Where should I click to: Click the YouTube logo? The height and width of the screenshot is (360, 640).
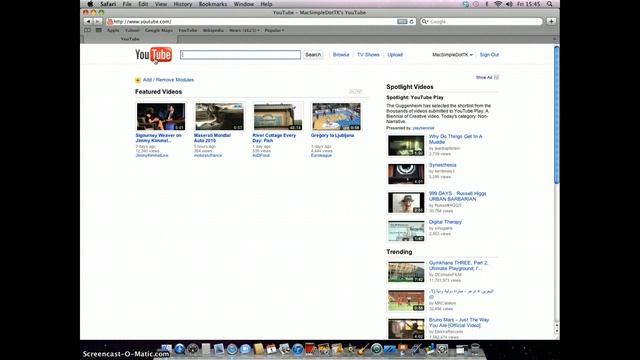153,55
